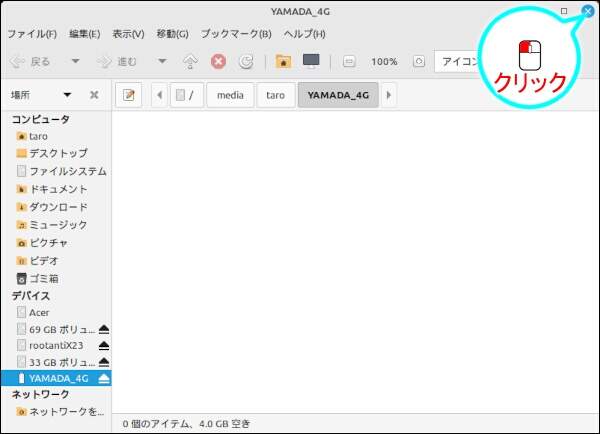Collapse the デバイス section header
Viewport: 600px width, 434px height.
pos(31,296)
